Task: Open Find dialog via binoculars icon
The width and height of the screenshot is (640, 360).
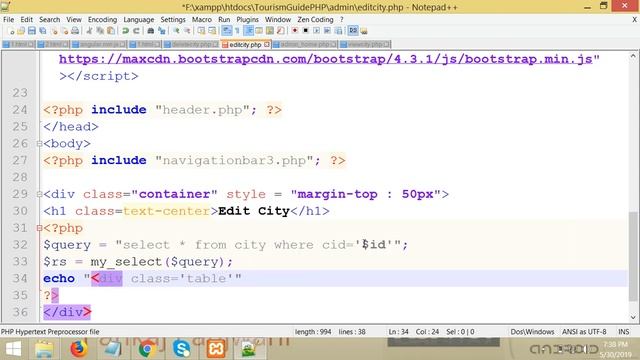Action: tap(151, 31)
